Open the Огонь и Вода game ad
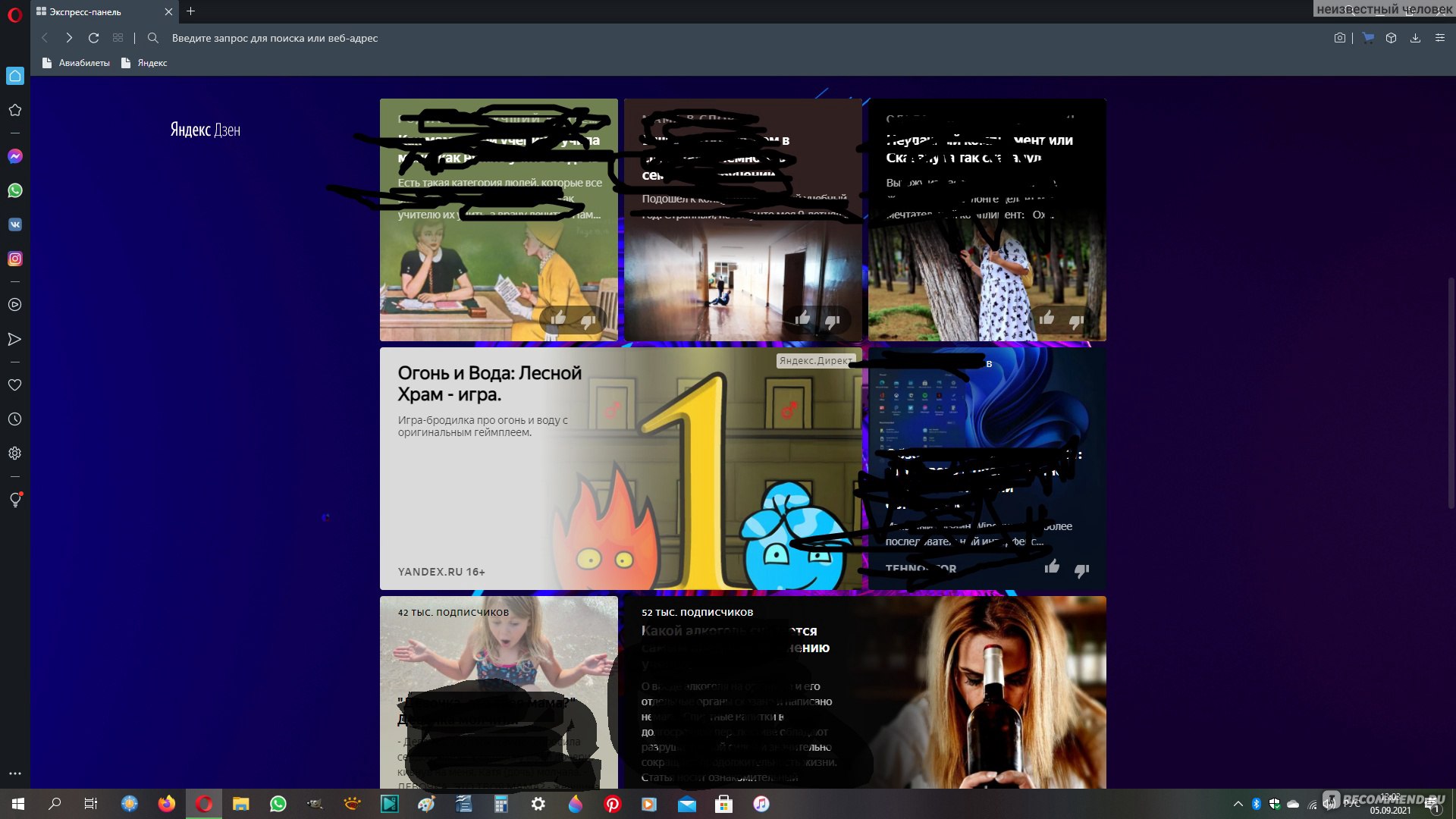The height and width of the screenshot is (819, 1456). click(621, 469)
